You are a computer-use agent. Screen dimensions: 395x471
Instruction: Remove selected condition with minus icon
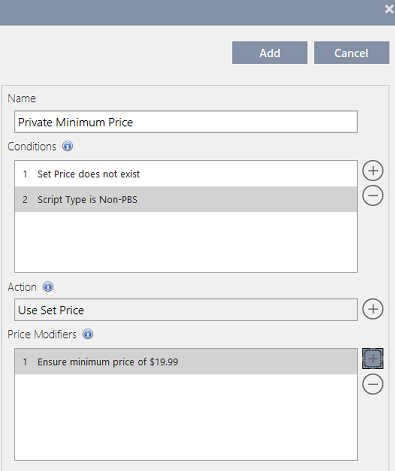pos(373,195)
